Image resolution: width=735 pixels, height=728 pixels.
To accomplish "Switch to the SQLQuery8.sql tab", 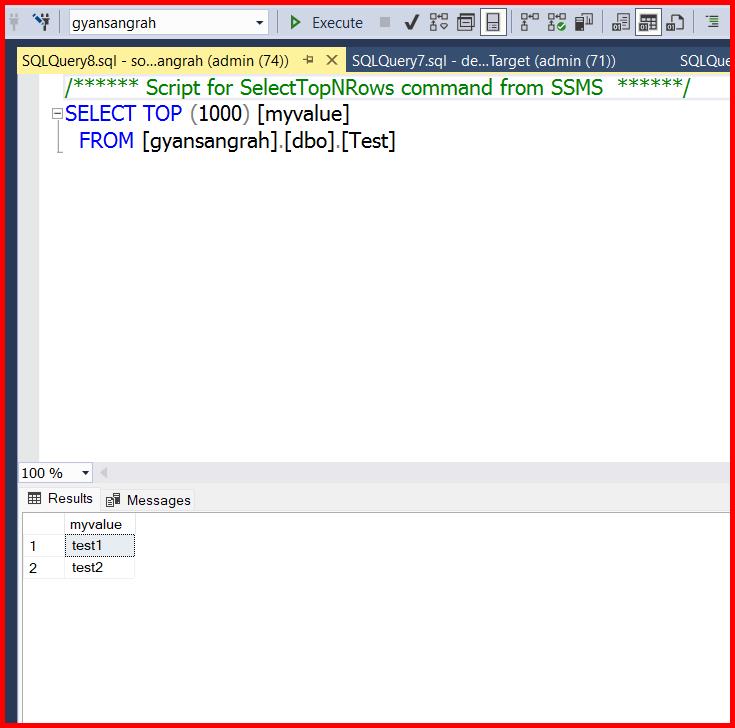I will point(155,60).
